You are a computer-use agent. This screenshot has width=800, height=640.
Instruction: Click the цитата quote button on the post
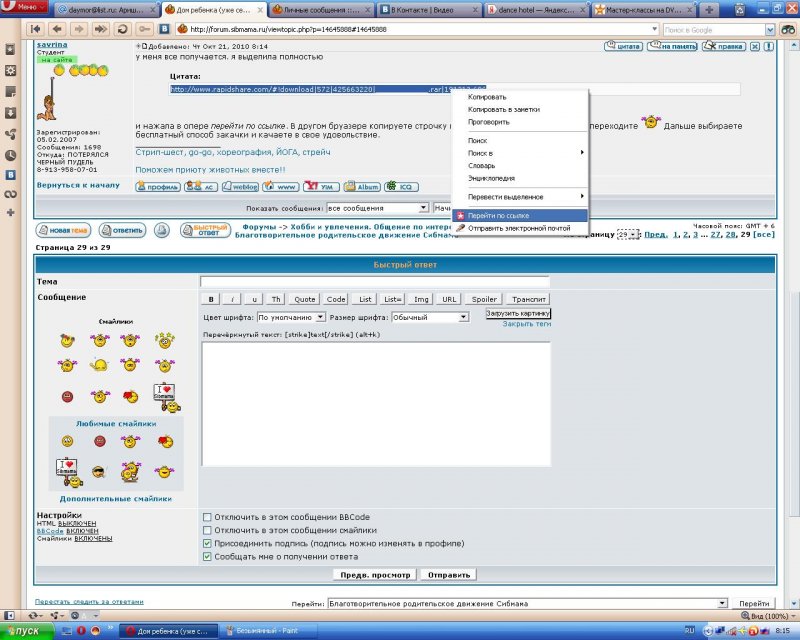[623, 46]
